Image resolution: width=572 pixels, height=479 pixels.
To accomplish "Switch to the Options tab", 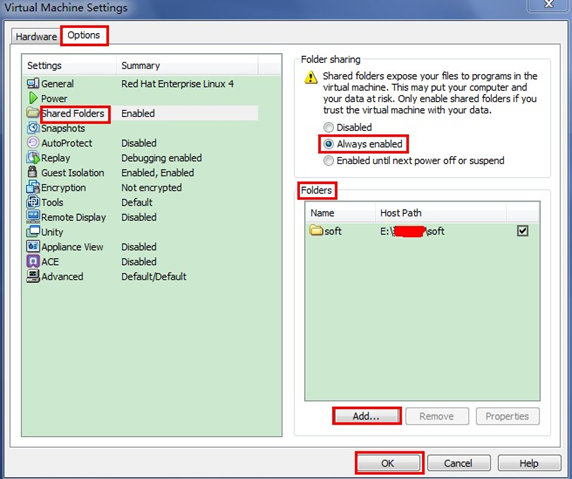I will [84, 35].
